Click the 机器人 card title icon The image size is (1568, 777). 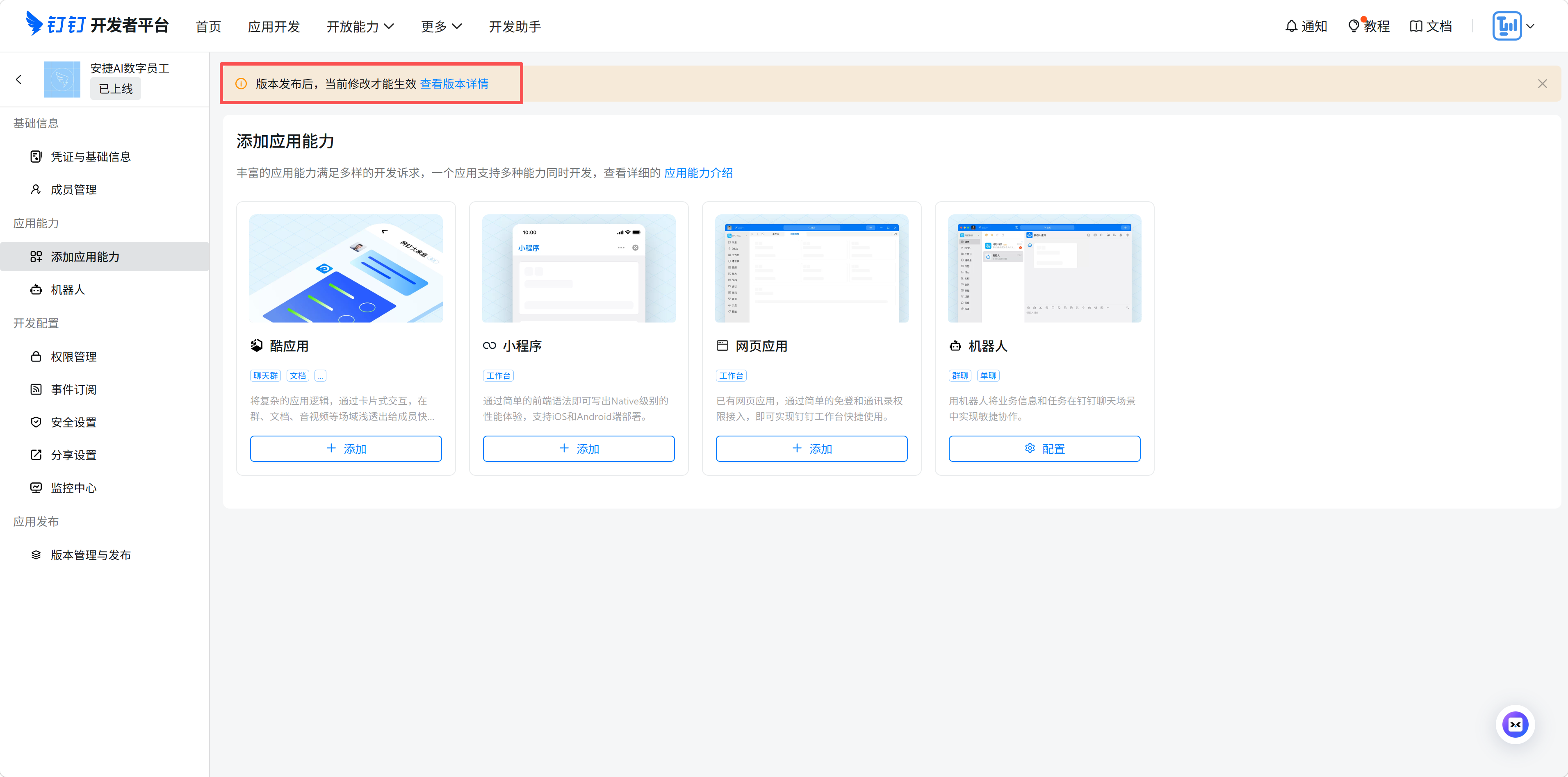coord(955,345)
